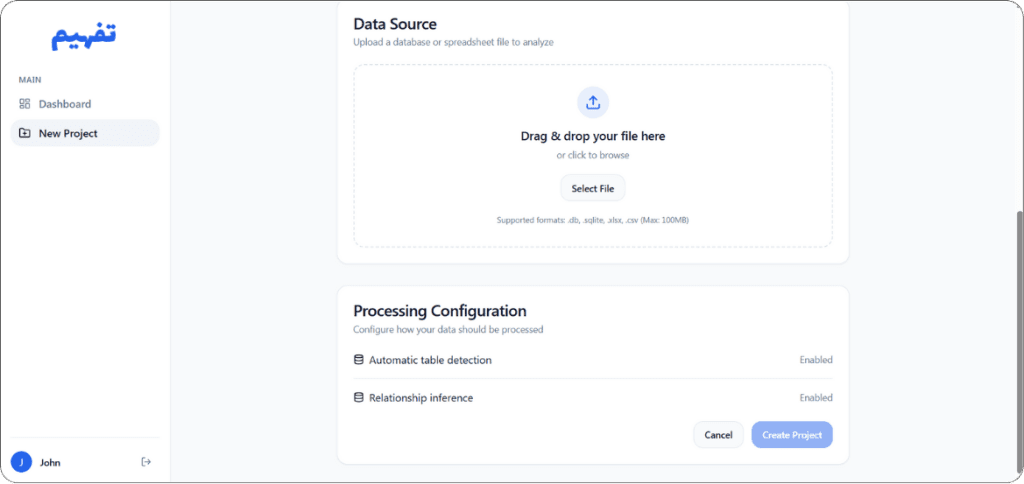
Task: Click the Create Project button
Action: (792, 435)
